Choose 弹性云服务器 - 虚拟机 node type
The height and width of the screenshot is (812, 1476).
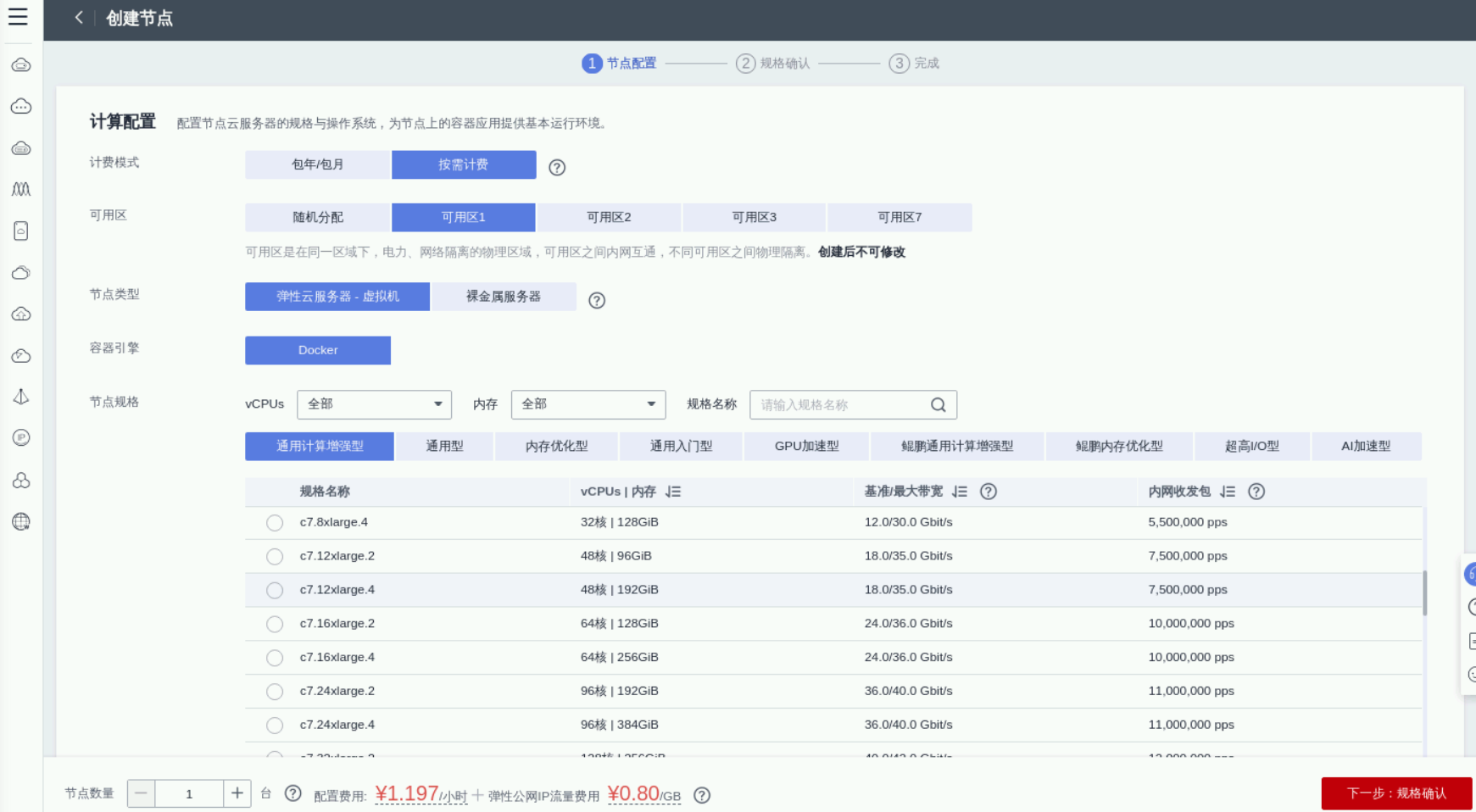pyautogui.click(x=337, y=297)
